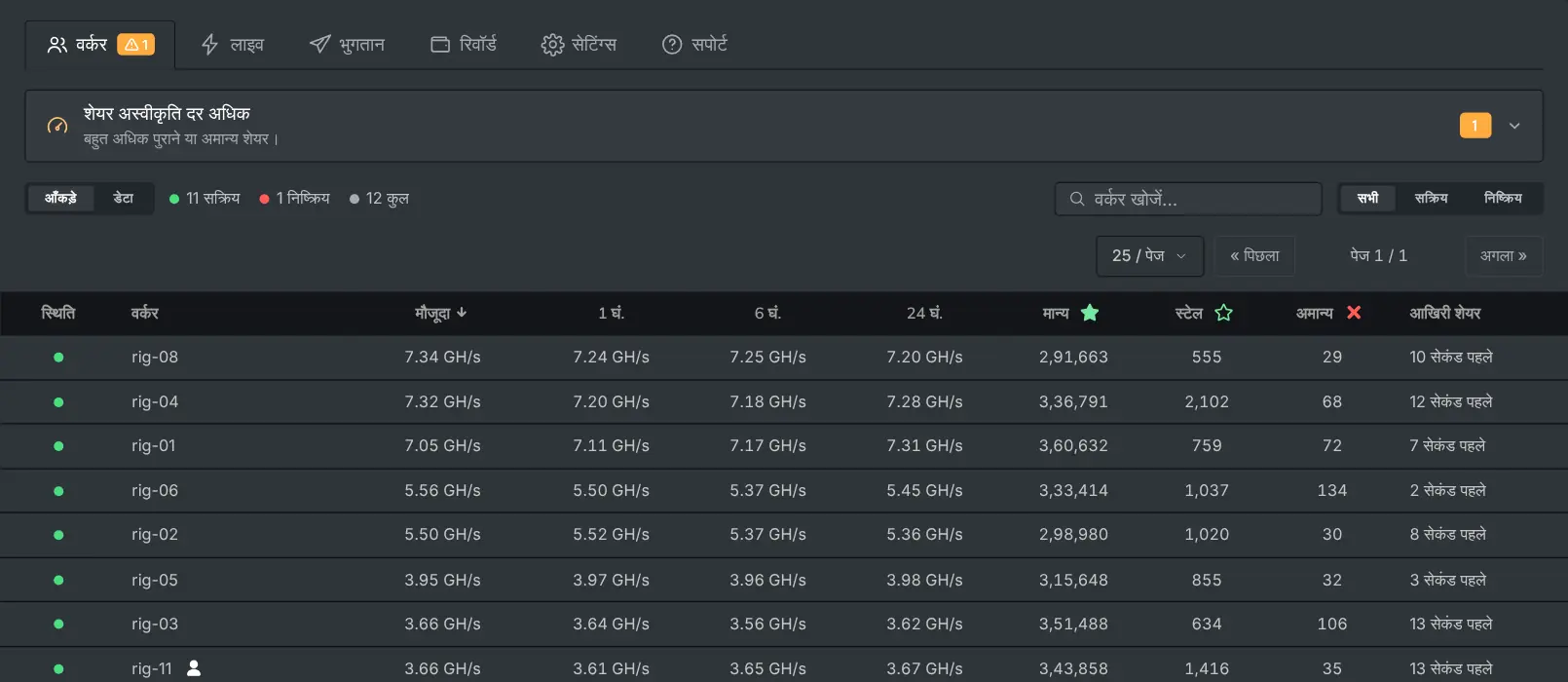Click the gear icon beside सेटिंग्स
The image size is (1568, 682).
point(552,45)
